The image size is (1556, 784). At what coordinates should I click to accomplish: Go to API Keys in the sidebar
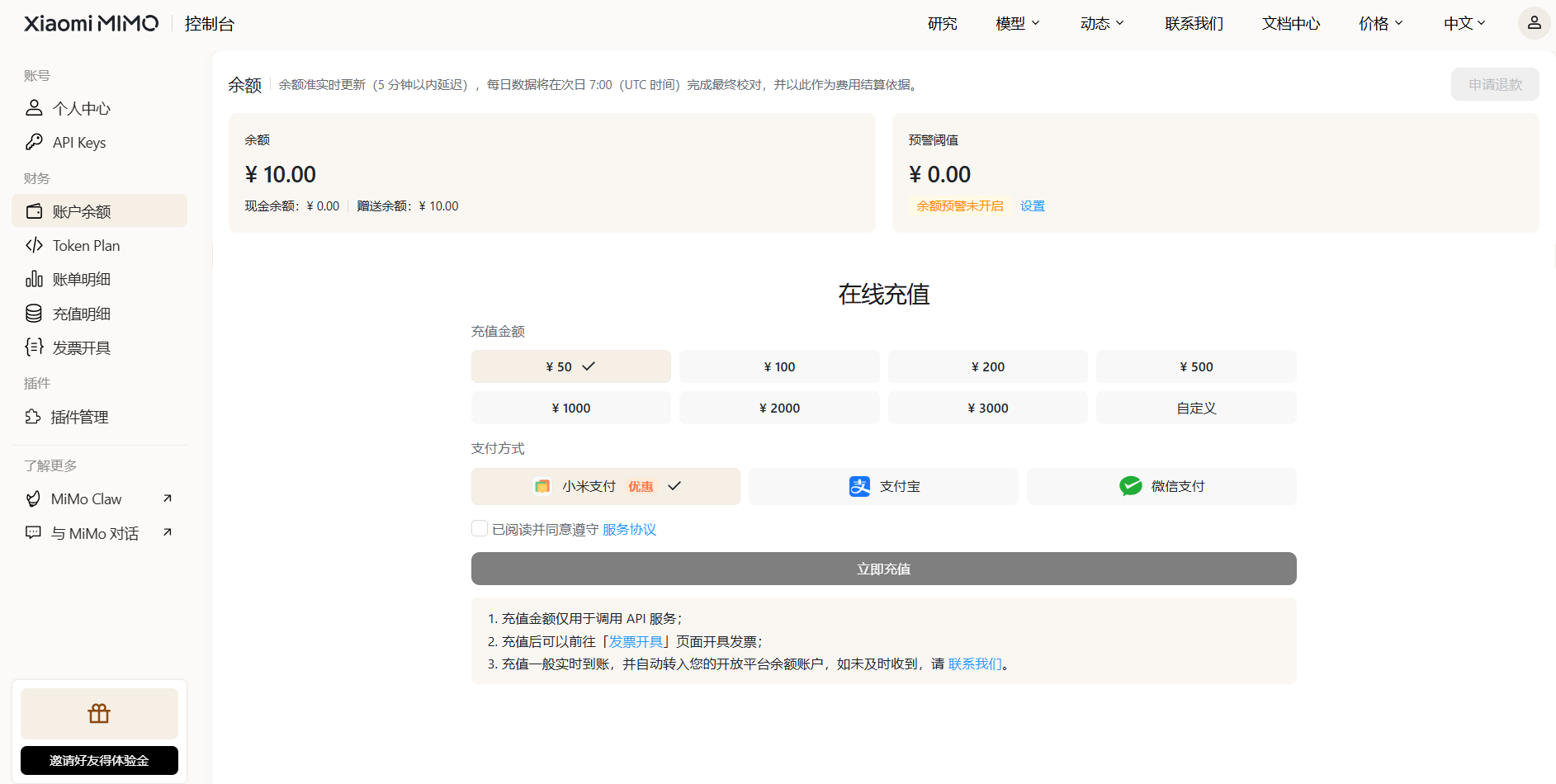(x=99, y=142)
